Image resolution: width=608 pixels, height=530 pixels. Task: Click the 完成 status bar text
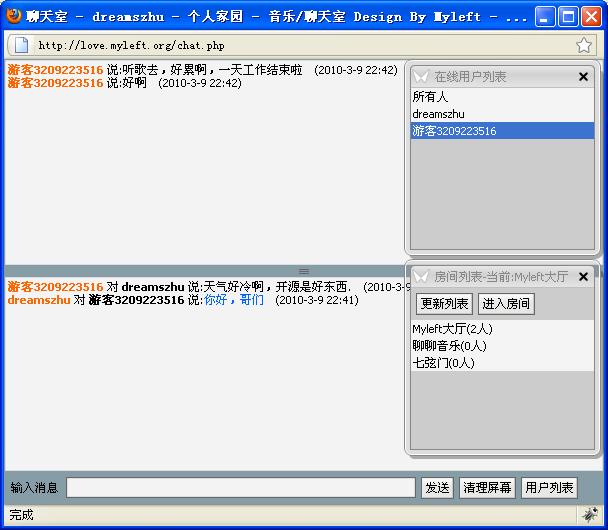(21, 515)
